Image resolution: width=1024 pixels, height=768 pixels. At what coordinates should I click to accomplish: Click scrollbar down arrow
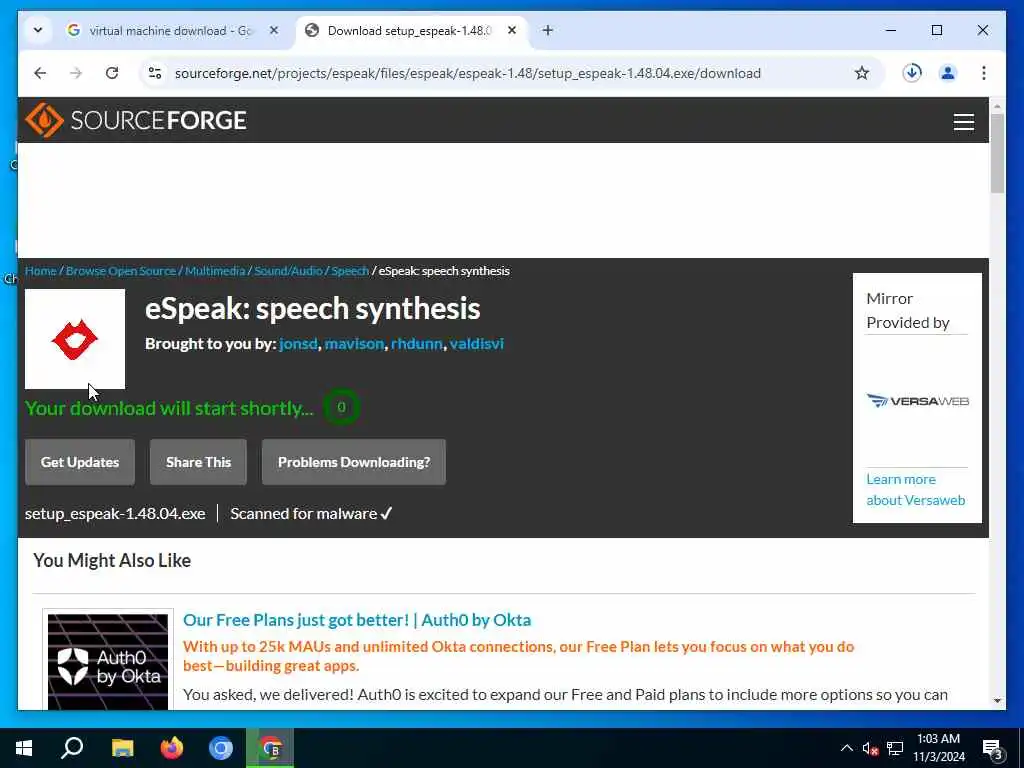[997, 701]
